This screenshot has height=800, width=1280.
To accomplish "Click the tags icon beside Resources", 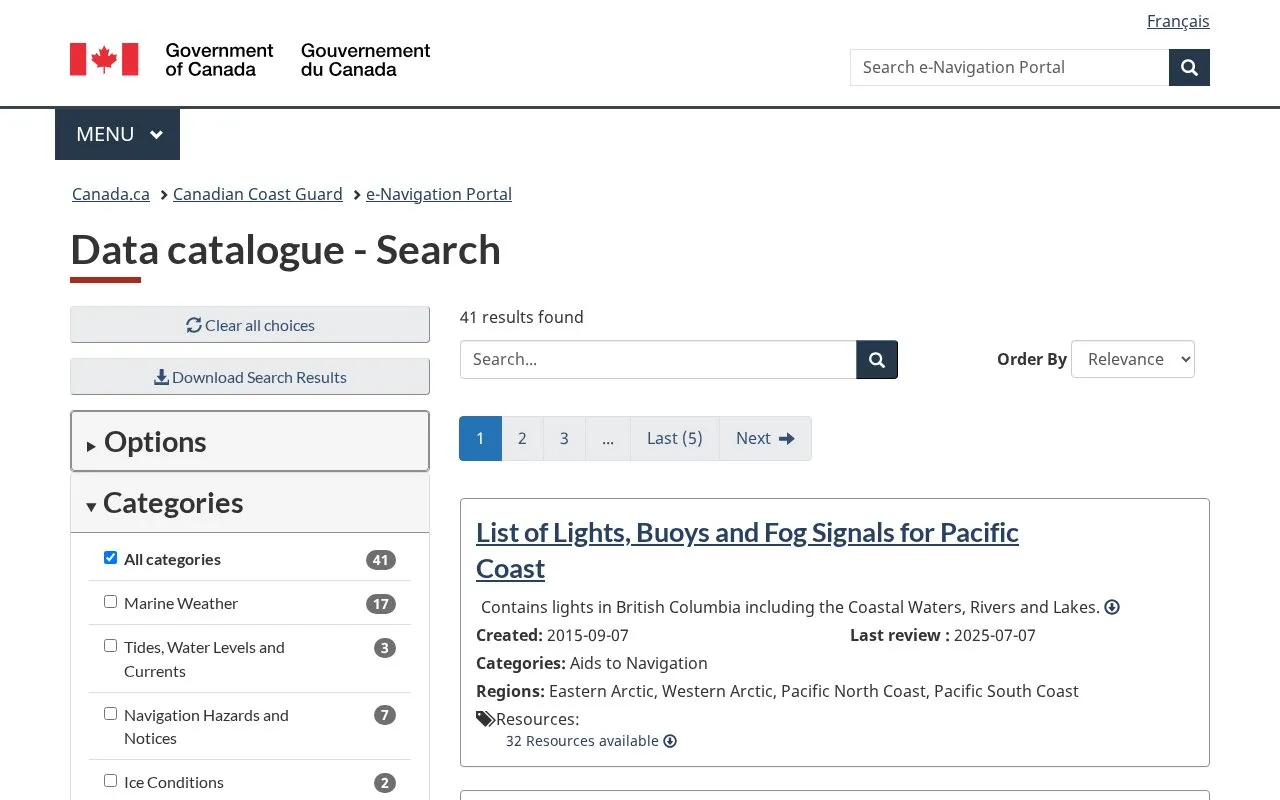I will 485,719.
